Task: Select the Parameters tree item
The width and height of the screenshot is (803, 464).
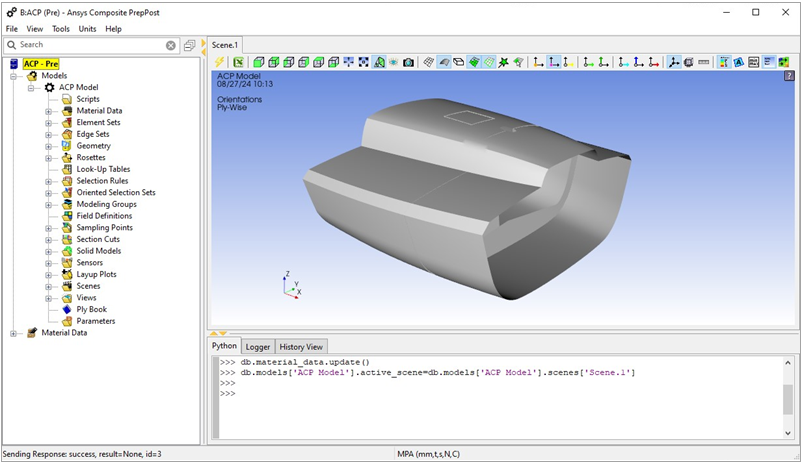Action: [96, 321]
